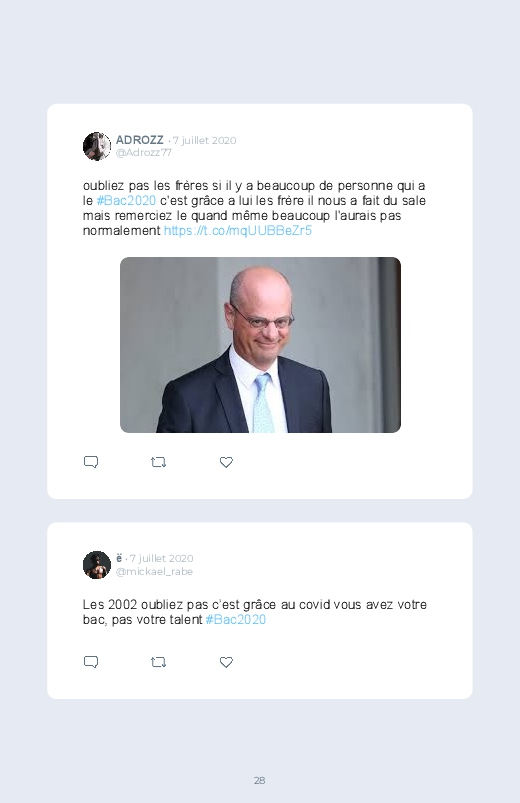Screen dimensions: 520x803
Task: Click the 7 juillet 2020 date on ADROZZ's tweet
Action: (204, 140)
